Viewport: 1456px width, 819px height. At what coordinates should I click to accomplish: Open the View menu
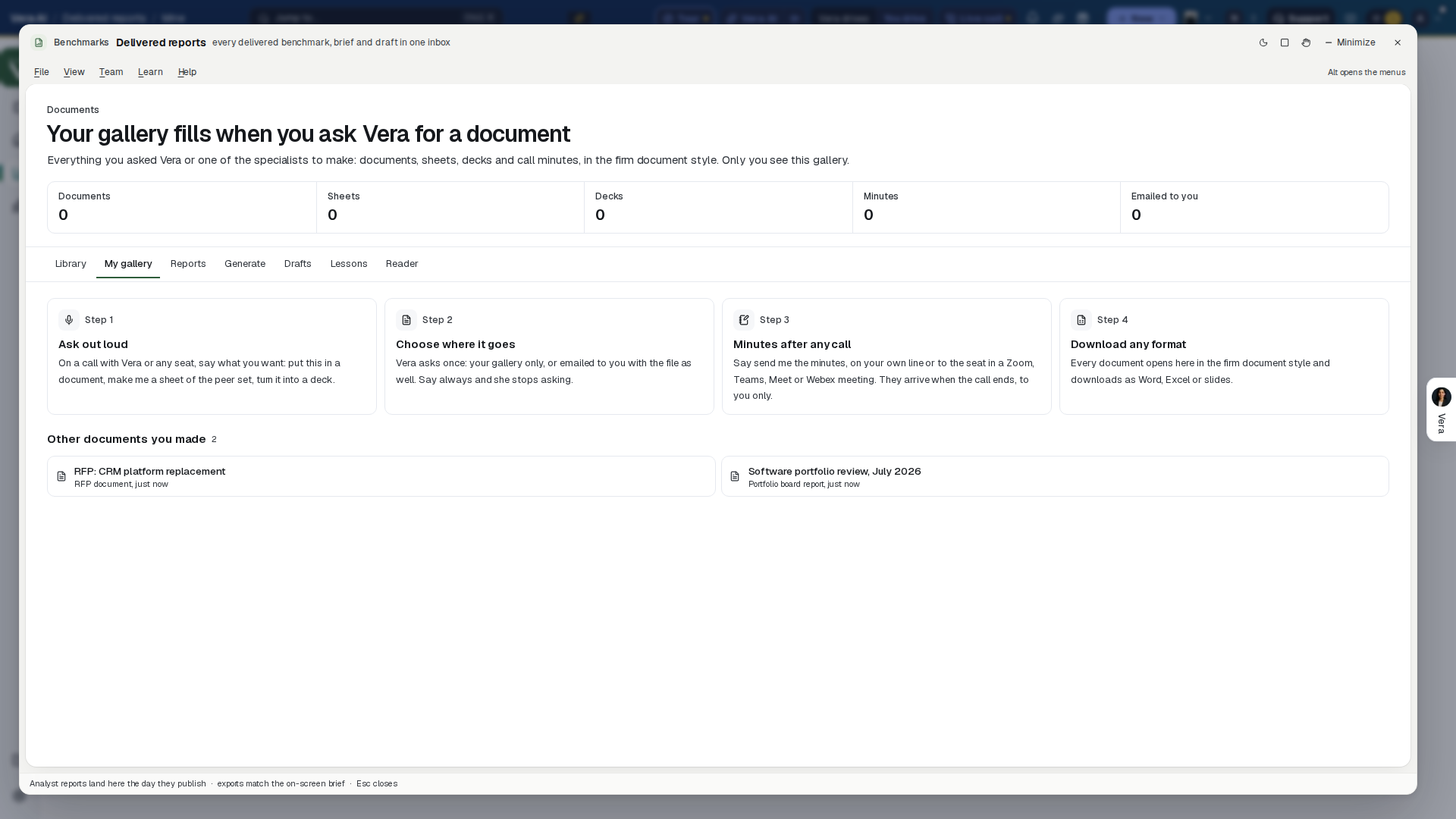point(74,72)
